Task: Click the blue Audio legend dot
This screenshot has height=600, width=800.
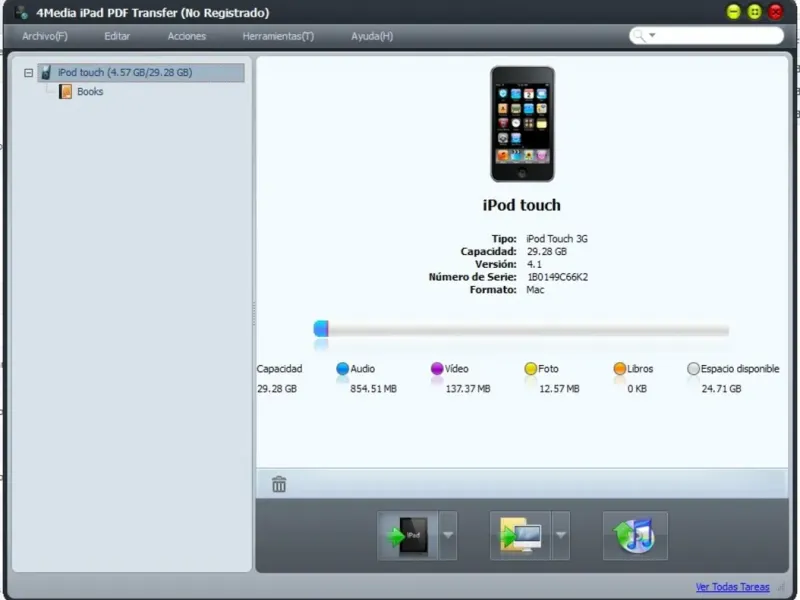Action: (342, 368)
